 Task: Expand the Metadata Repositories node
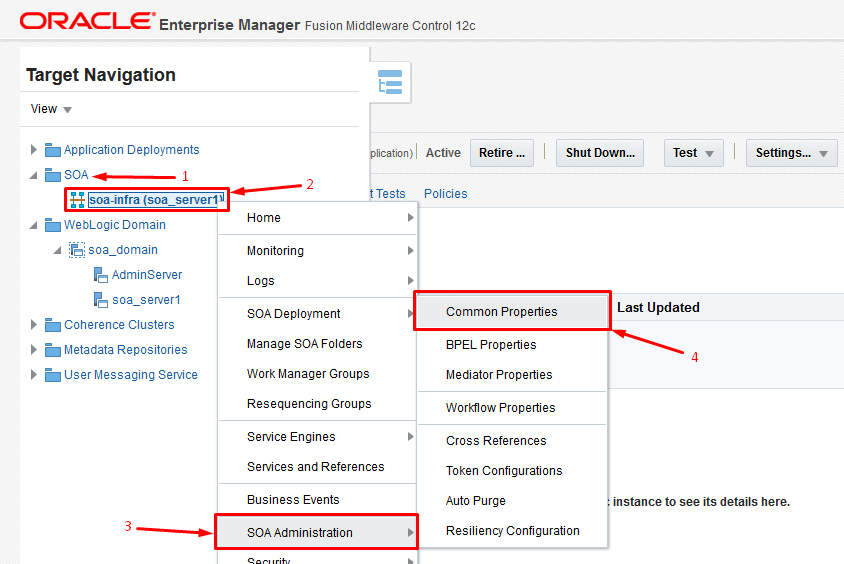(x=33, y=350)
